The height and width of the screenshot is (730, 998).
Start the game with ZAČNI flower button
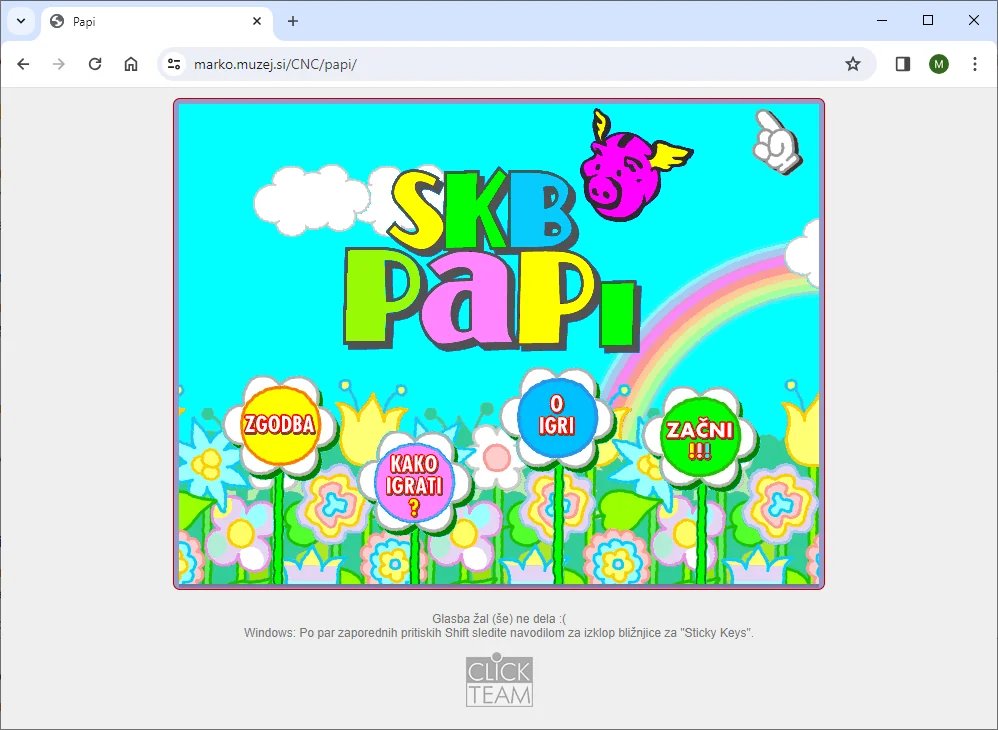700,437
